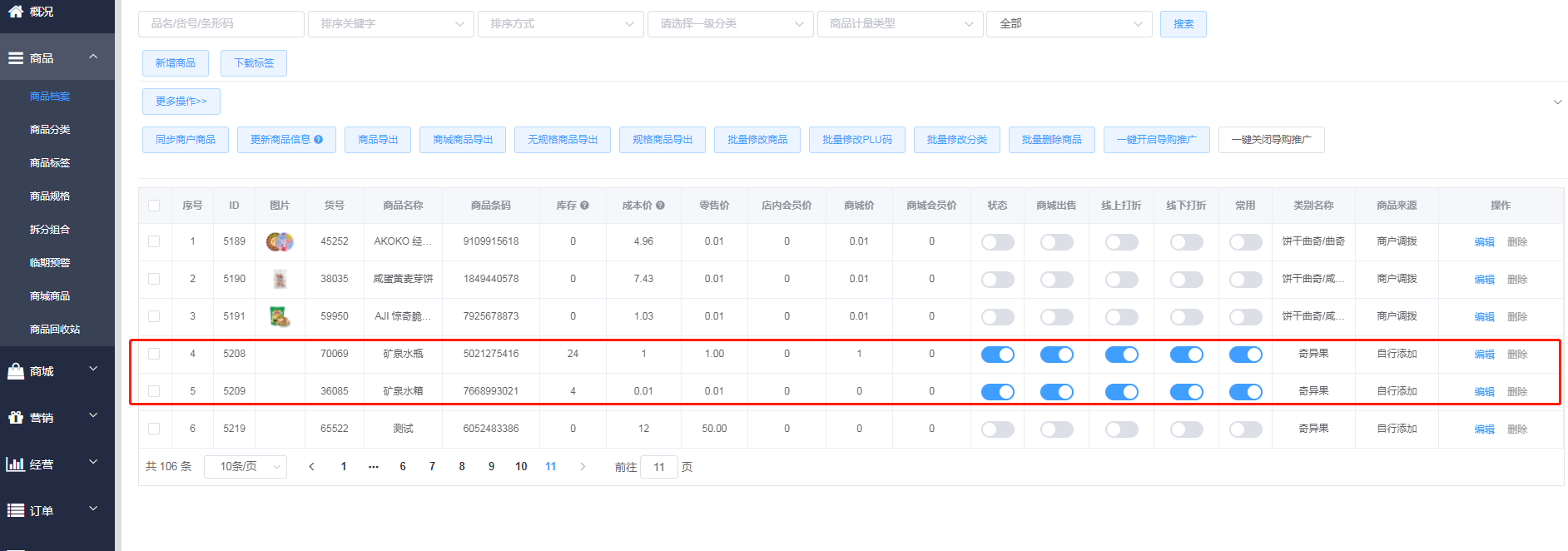
Task: Enable 商城出售 toggle for 测试 product
Action: click(x=1056, y=429)
